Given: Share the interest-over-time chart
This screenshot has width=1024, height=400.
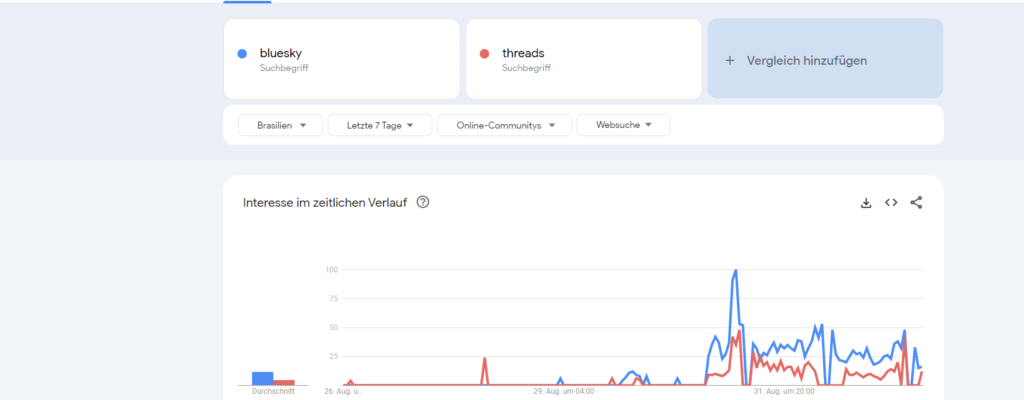Looking at the screenshot, I should pos(916,203).
